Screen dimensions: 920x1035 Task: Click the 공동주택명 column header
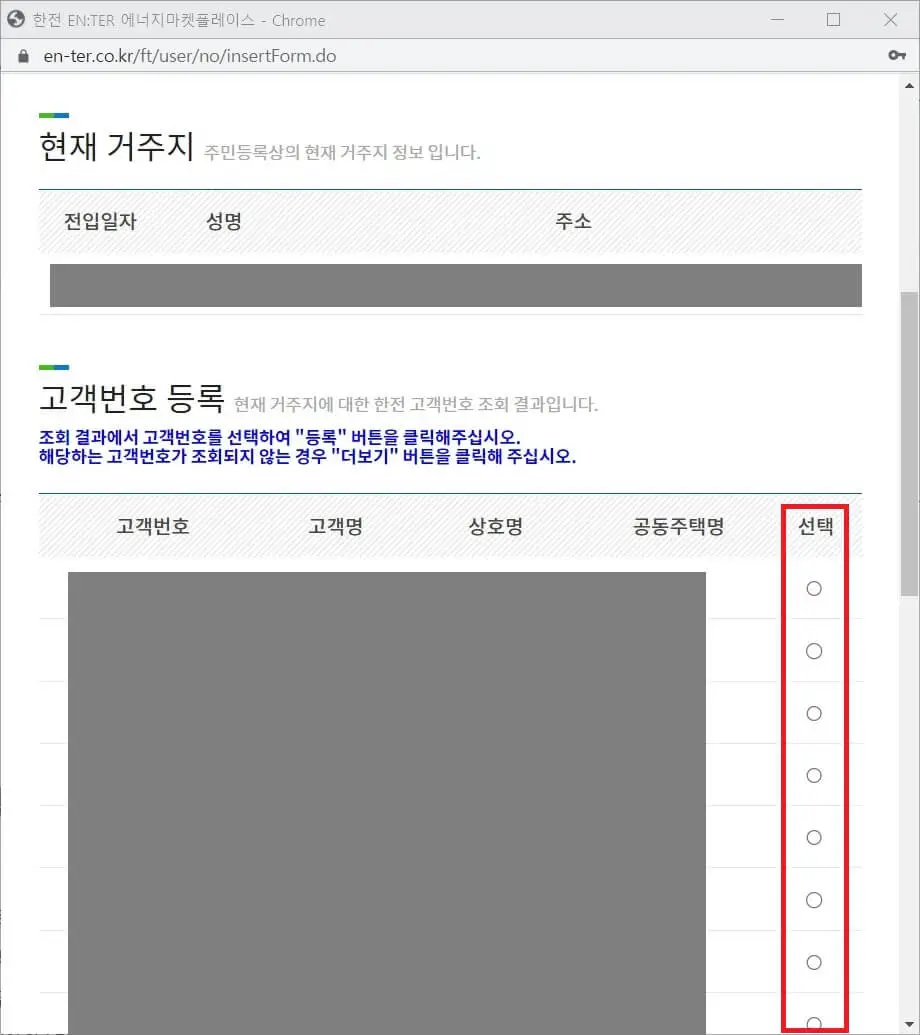tap(679, 527)
